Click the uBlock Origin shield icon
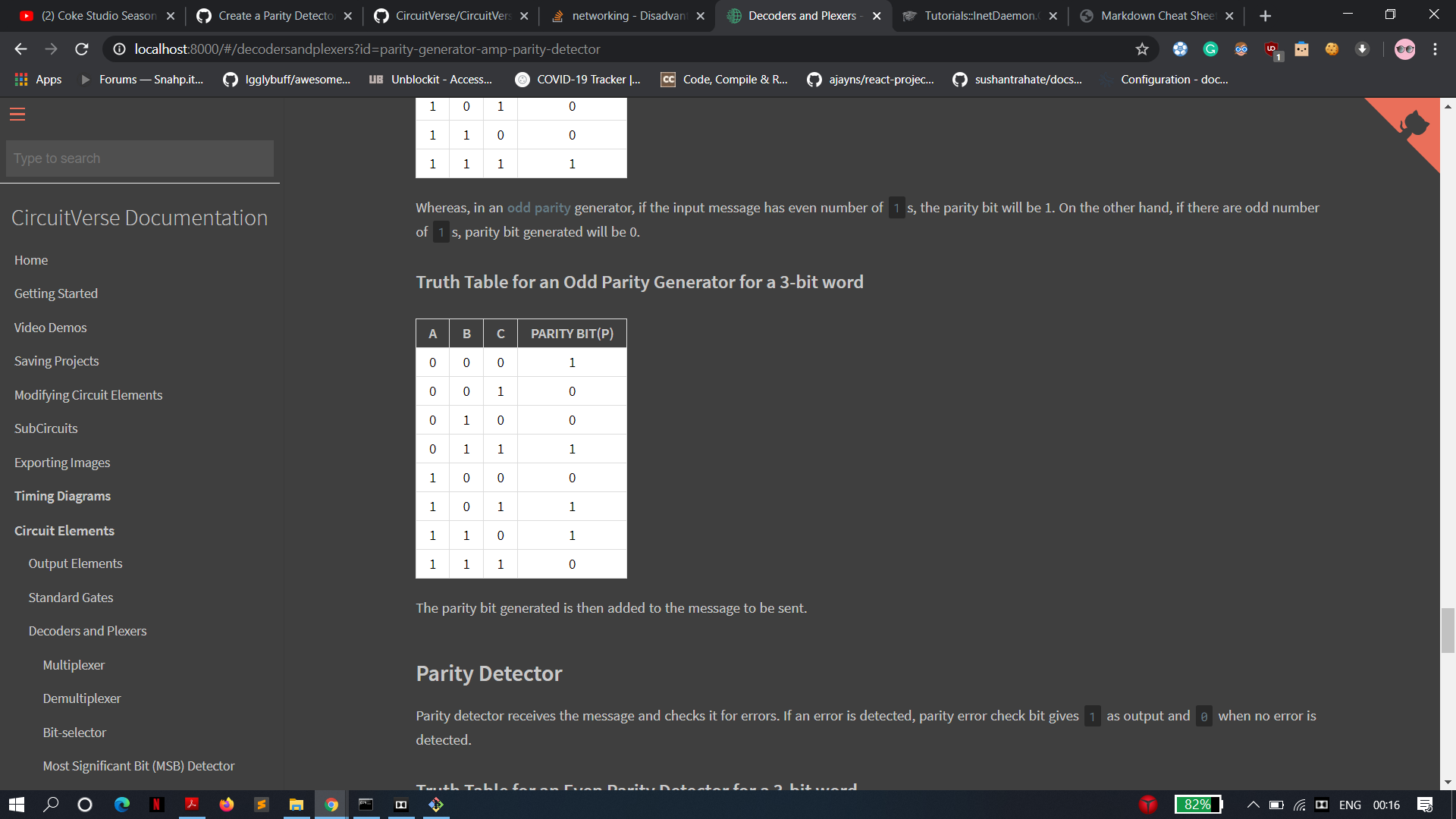Image resolution: width=1456 pixels, height=819 pixels. tap(1272, 49)
